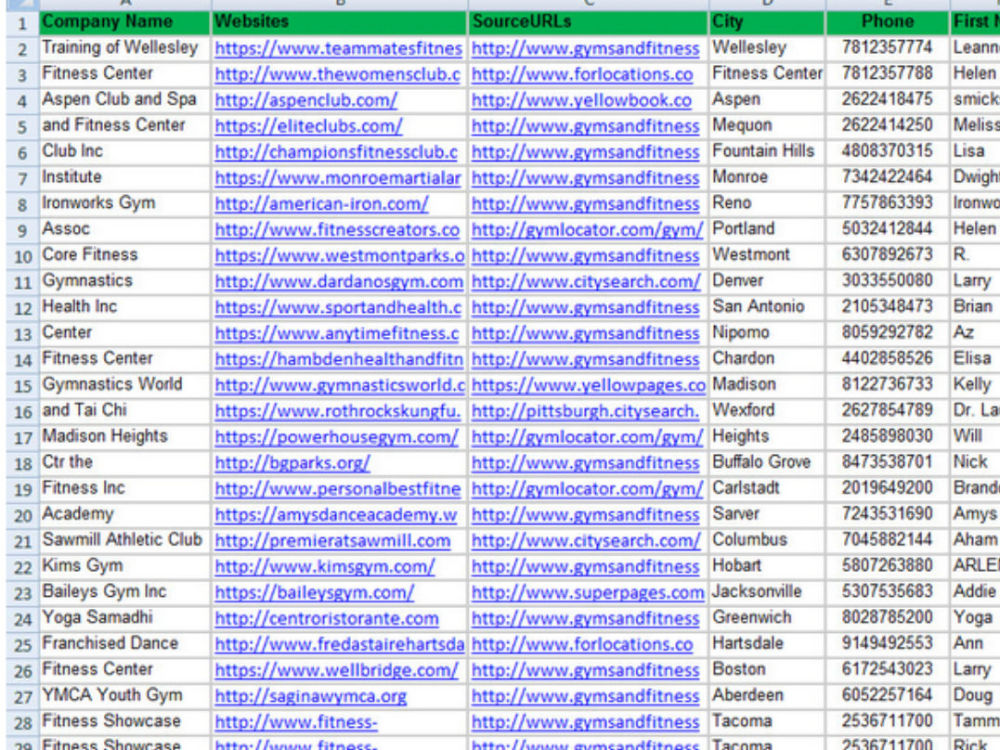Image resolution: width=1000 pixels, height=750 pixels.
Task: Select cell 'Training of Wellesley'
Action: coord(125,48)
